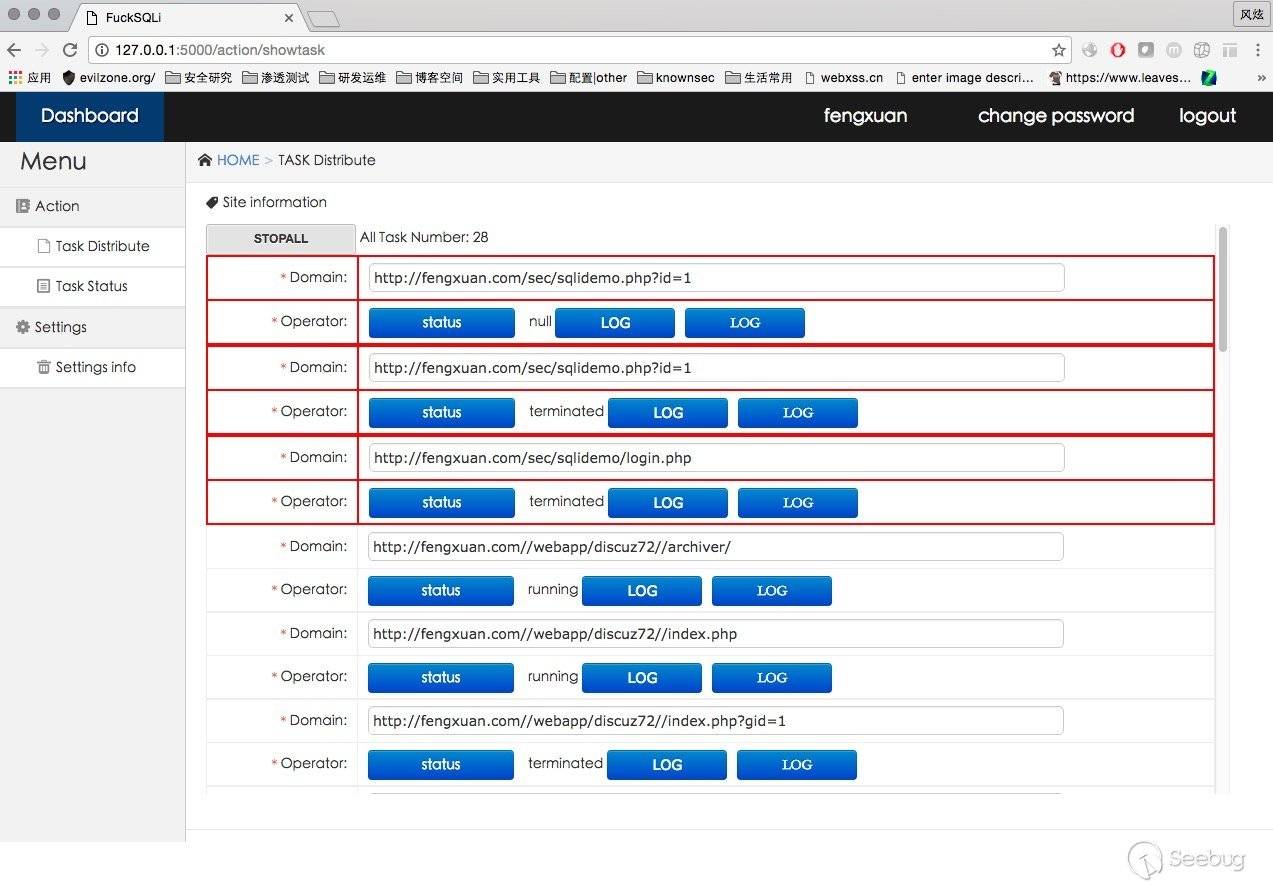
Task: Open Task Distribute in the sidebar
Action: click(x=102, y=246)
